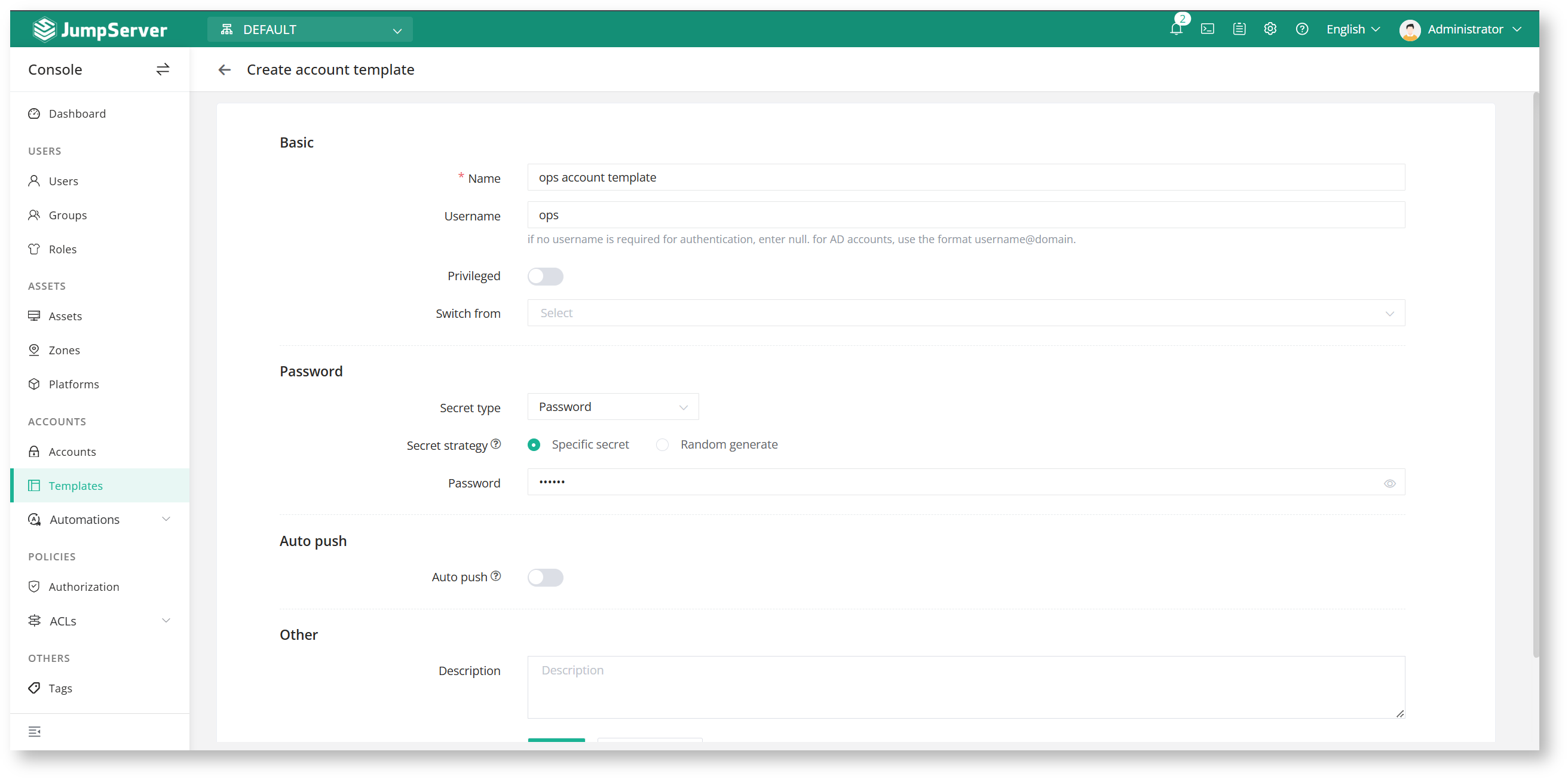Open the audit/workbench list icon

[x=1239, y=29]
